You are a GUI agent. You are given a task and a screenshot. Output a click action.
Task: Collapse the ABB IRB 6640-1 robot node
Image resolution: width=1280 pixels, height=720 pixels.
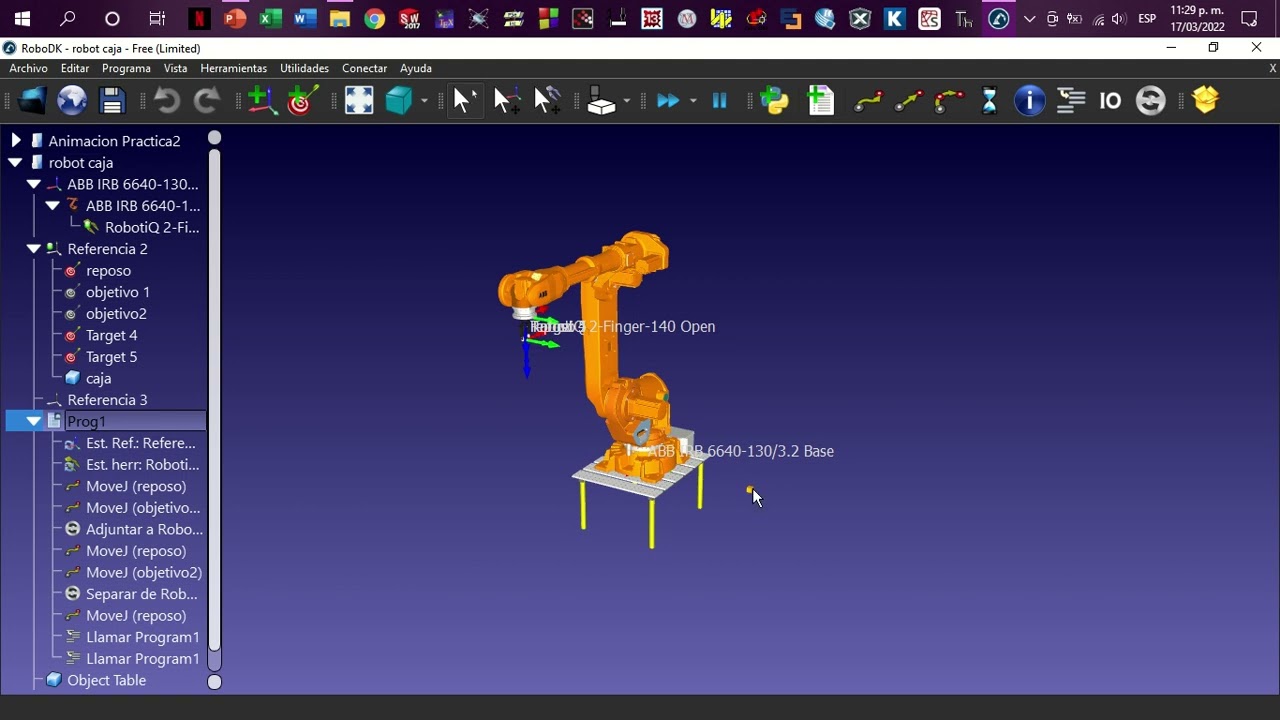(x=52, y=205)
